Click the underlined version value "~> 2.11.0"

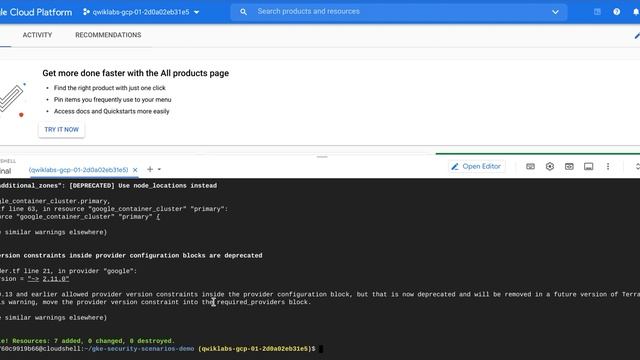[x=48, y=279]
